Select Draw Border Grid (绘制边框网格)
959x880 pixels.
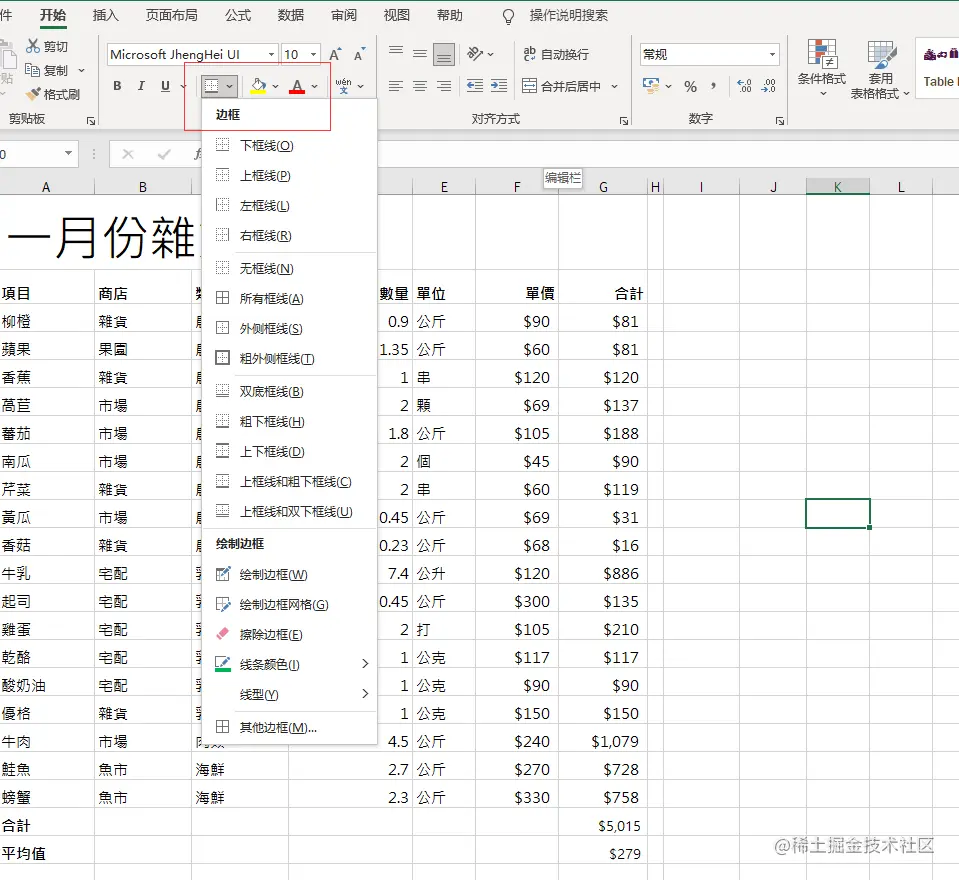coord(289,604)
